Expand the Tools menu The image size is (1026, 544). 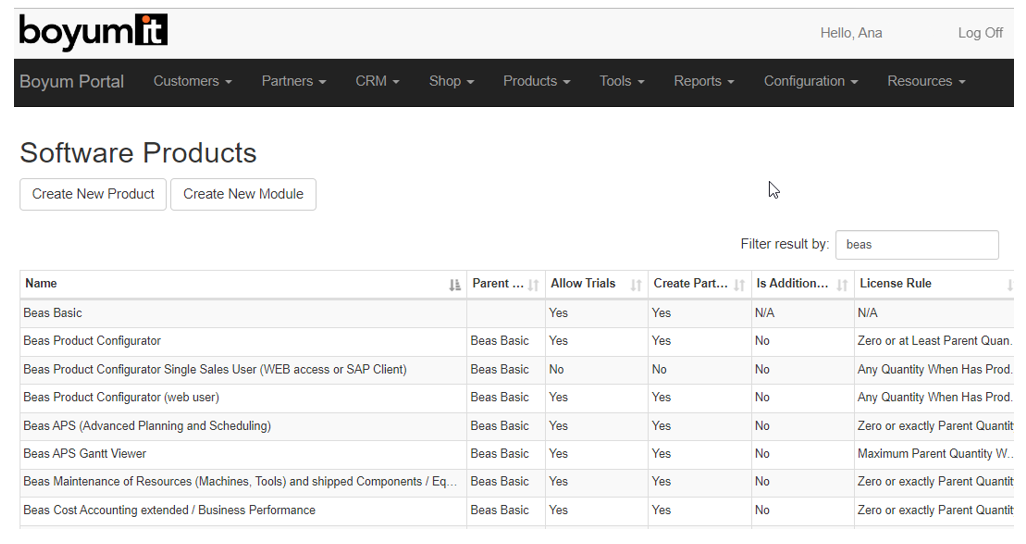point(621,82)
